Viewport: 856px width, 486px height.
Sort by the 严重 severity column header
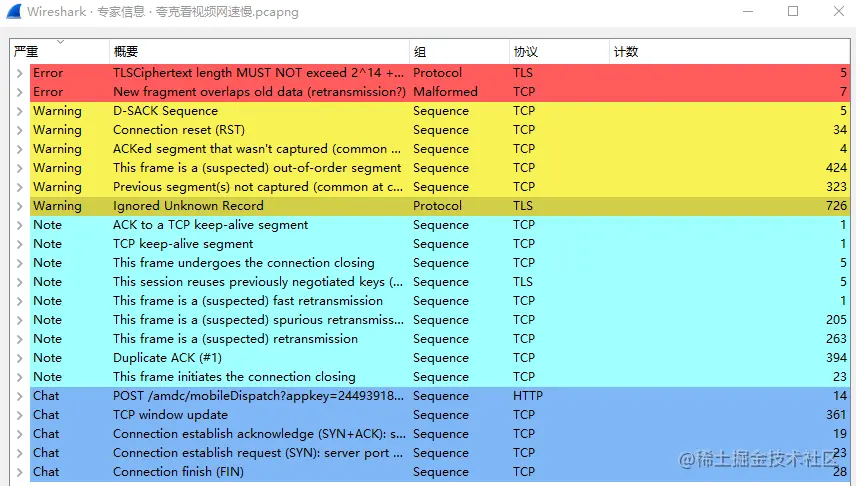(x=60, y=52)
